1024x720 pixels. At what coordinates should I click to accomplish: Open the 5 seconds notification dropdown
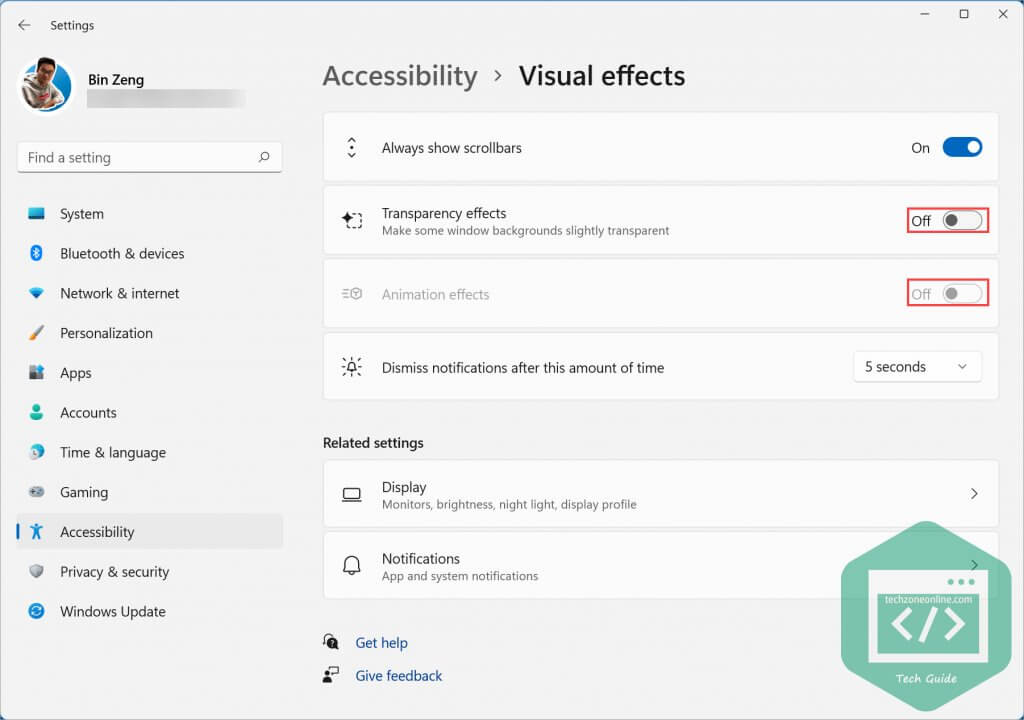[916, 367]
